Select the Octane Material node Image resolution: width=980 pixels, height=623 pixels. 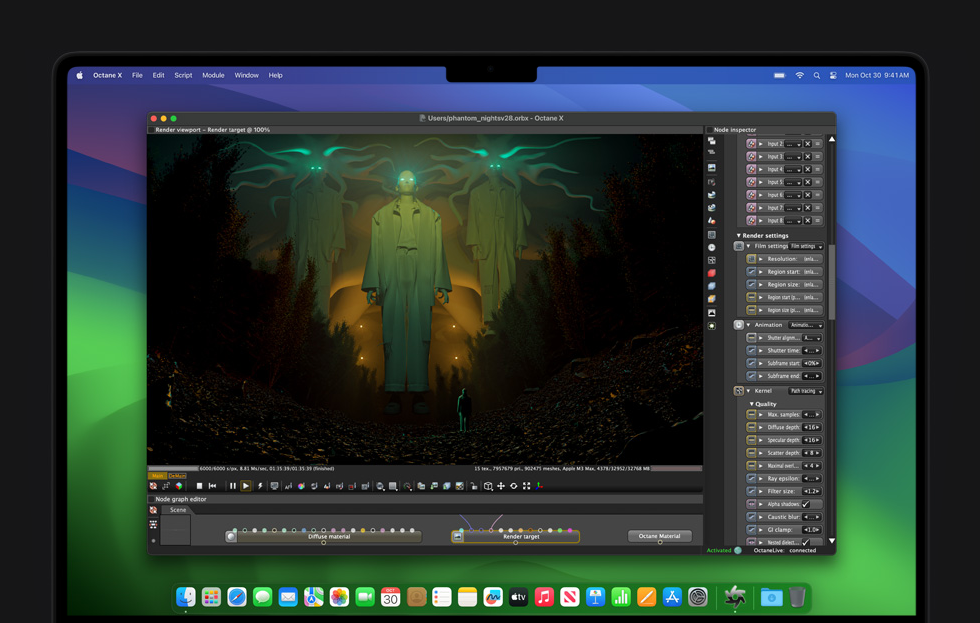coord(659,536)
